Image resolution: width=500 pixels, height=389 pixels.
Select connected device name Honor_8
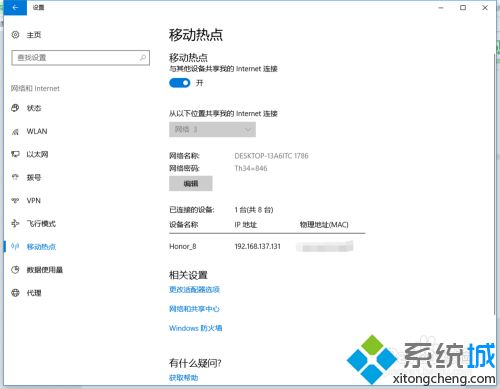pos(183,246)
